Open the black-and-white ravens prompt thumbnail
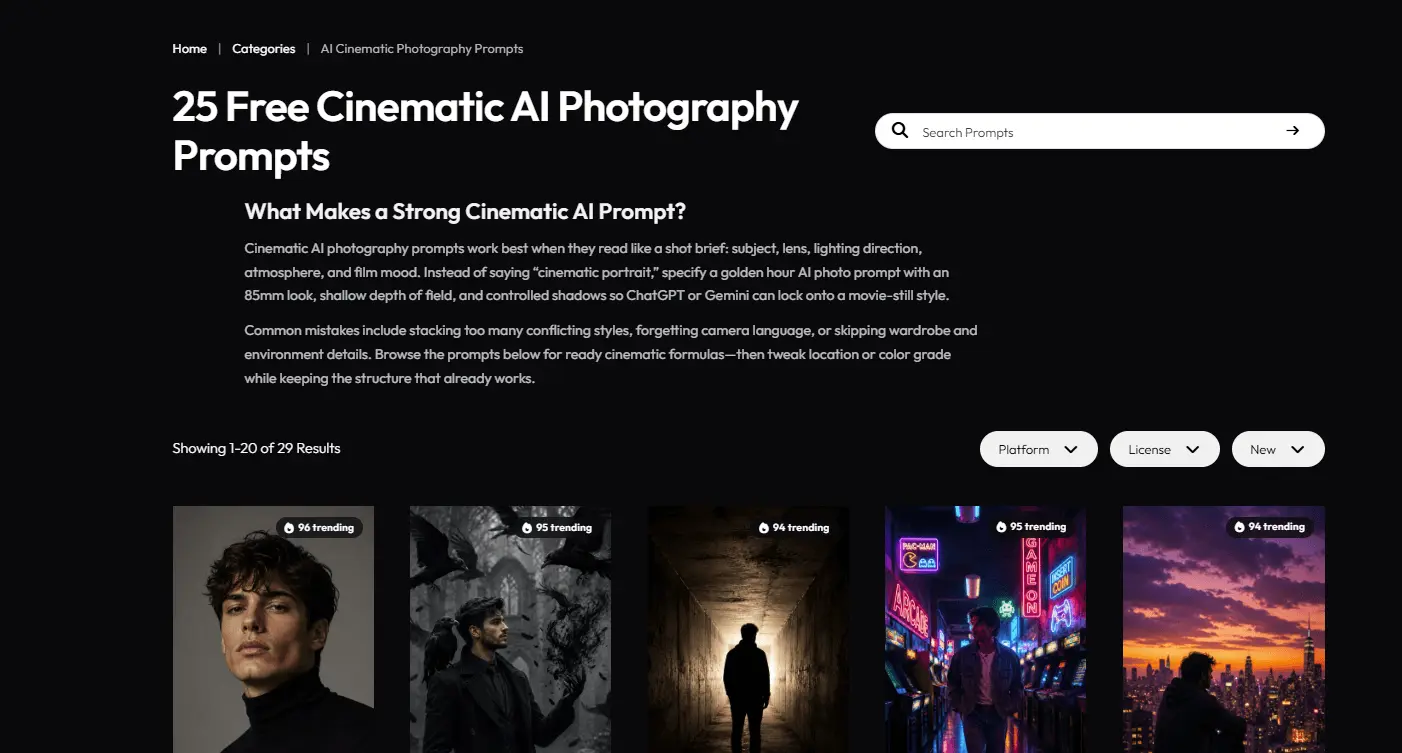Screen dimensions: 1402x753 click(x=511, y=629)
